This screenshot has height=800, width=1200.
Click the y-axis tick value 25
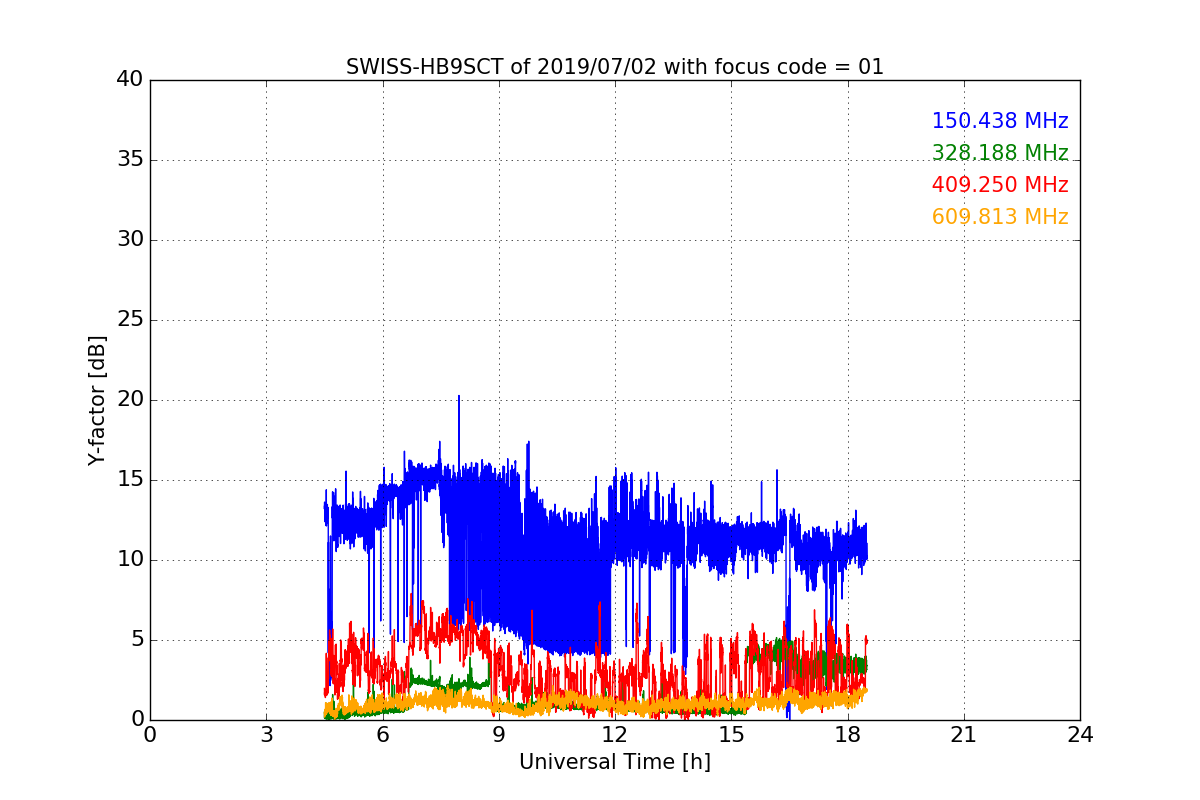click(x=130, y=319)
